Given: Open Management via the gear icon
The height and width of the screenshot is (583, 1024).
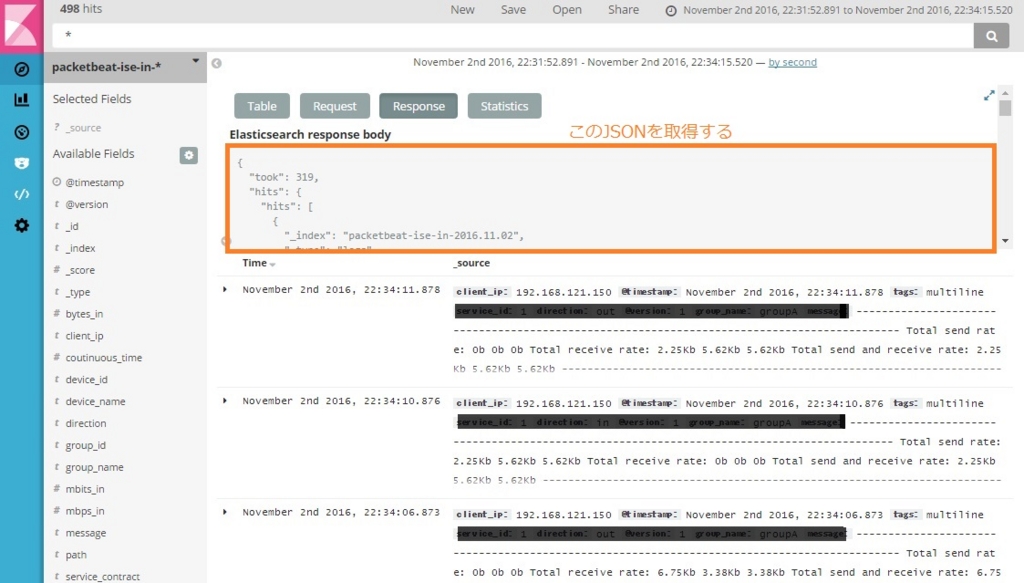Looking at the screenshot, I should click(20, 225).
